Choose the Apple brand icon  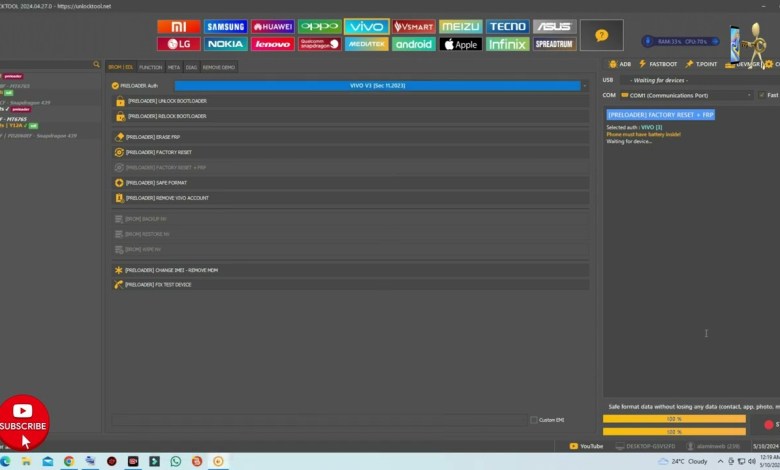coord(460,44)
